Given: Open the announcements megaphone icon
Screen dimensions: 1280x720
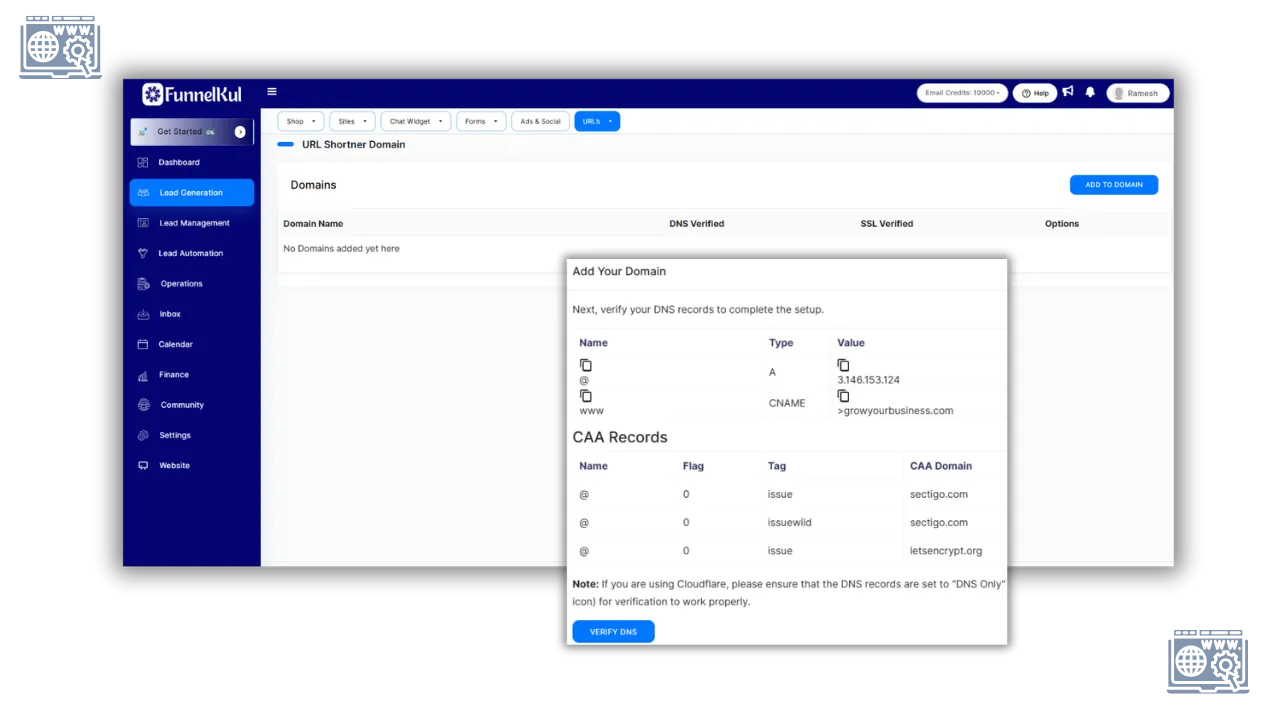Looking at the screenshot, I should click(x=1068, y=92).
